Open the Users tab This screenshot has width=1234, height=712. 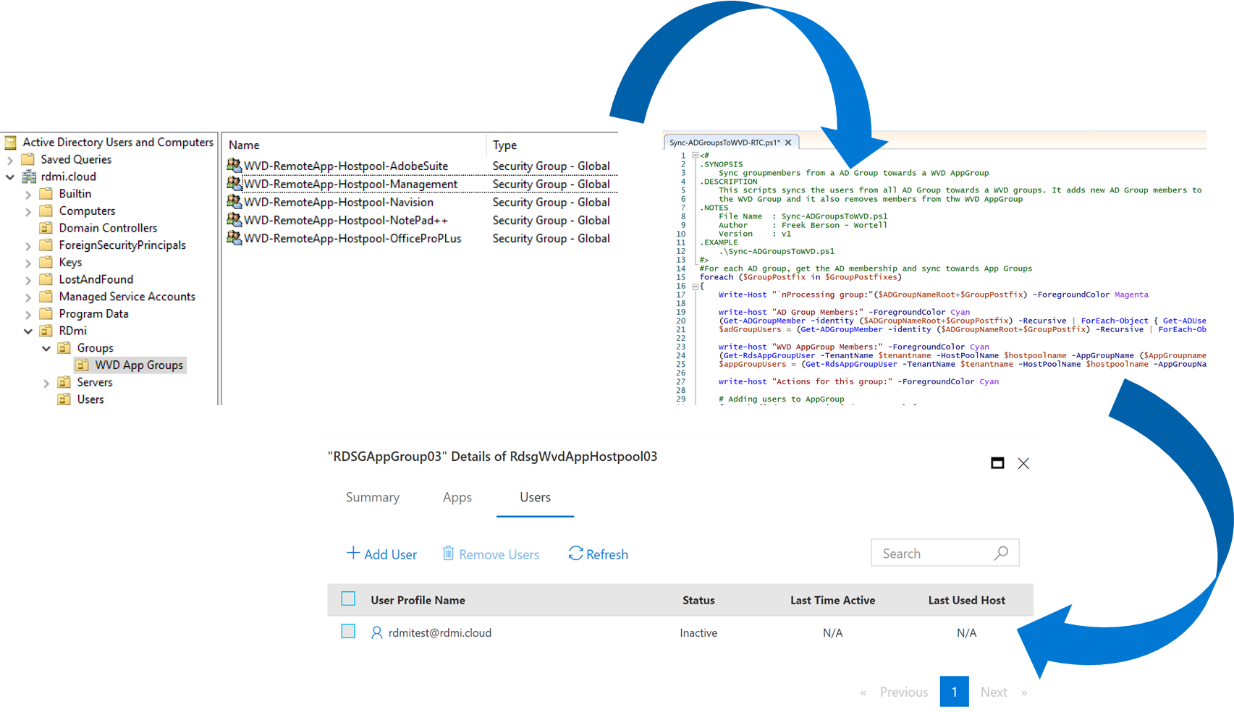coord(535,497)
